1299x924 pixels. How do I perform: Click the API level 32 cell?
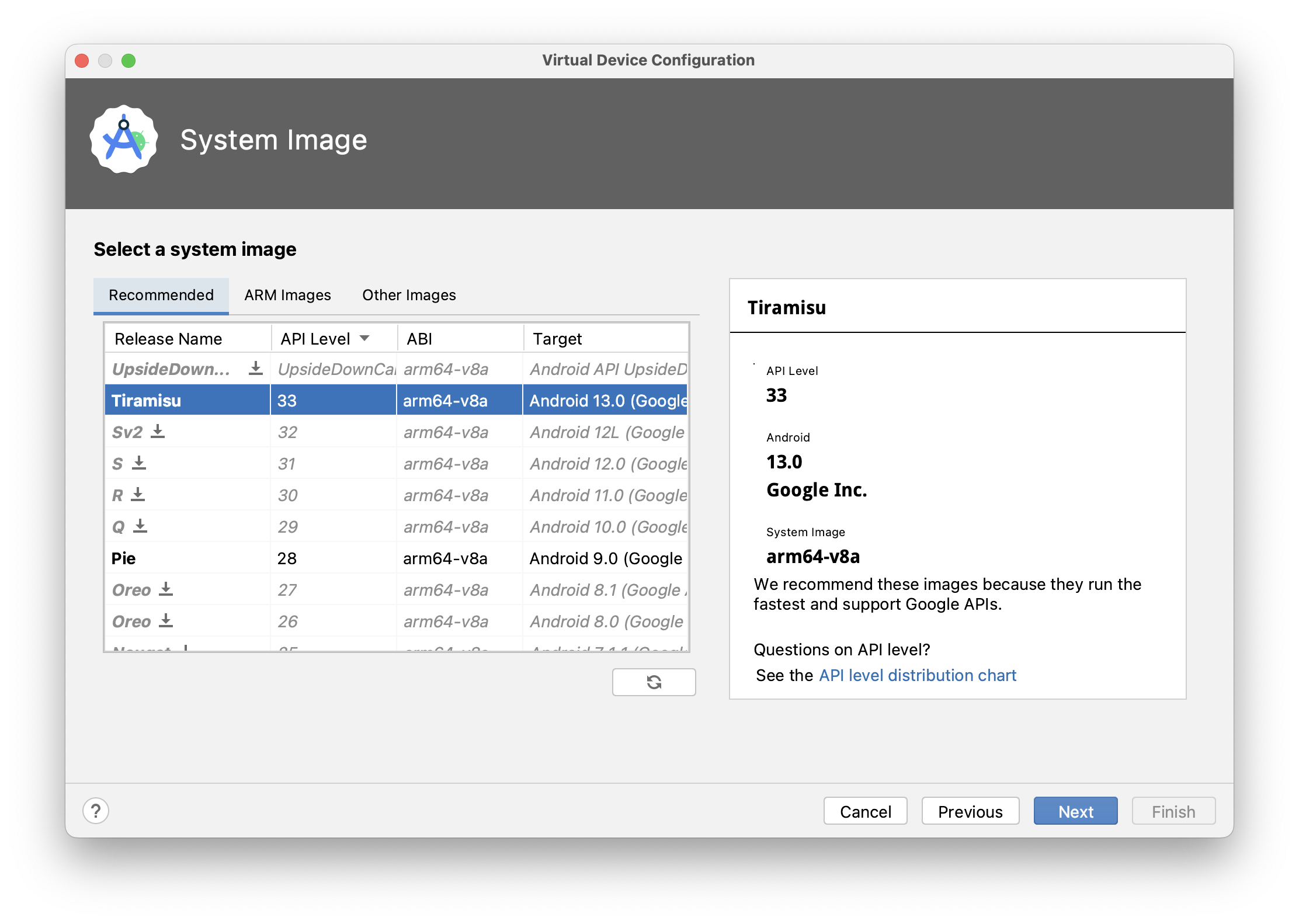[x=334, y=432]
